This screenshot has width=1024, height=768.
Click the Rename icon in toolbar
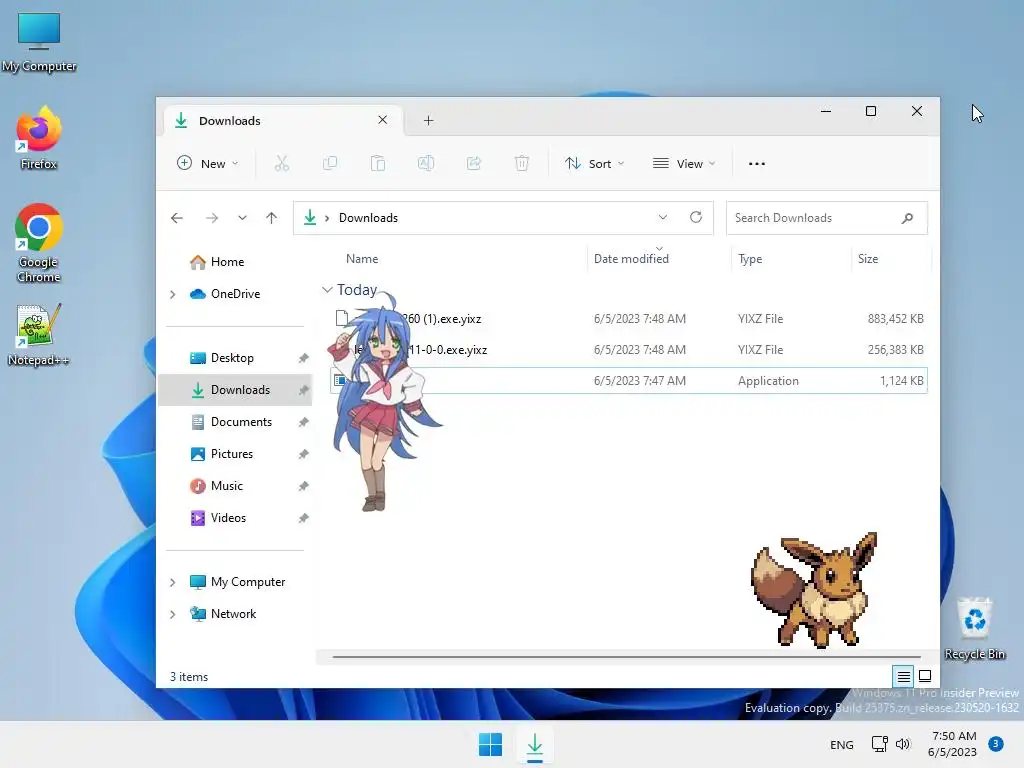[426, 163]
